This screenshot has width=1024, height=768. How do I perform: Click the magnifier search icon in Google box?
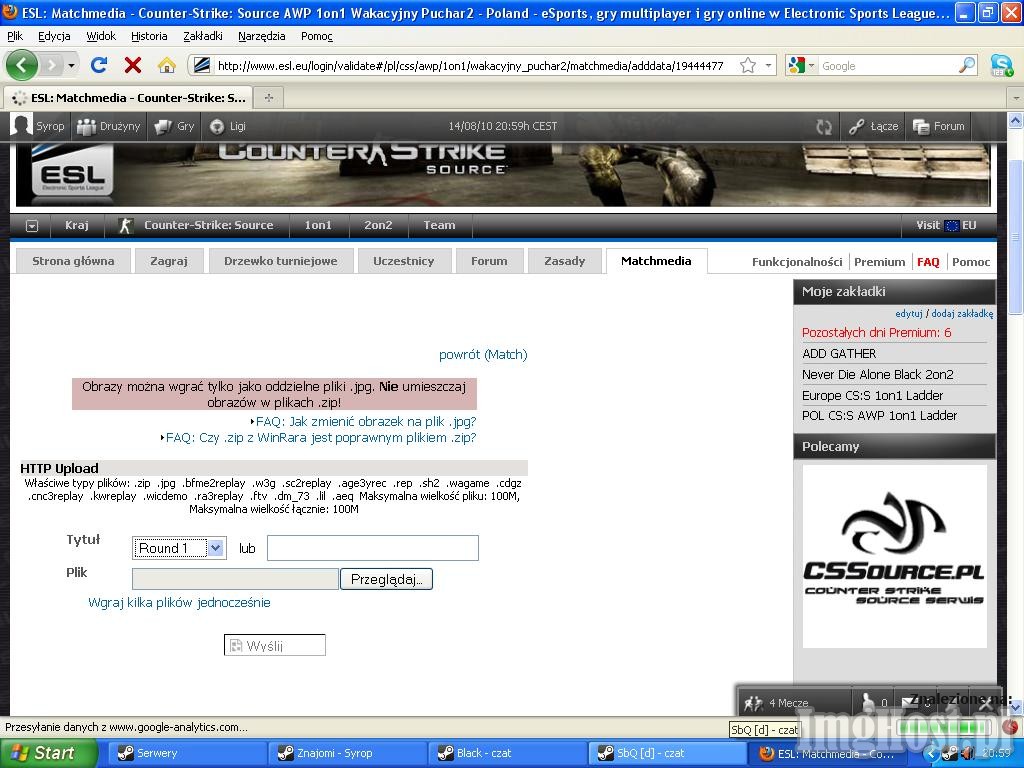point(967,65)
